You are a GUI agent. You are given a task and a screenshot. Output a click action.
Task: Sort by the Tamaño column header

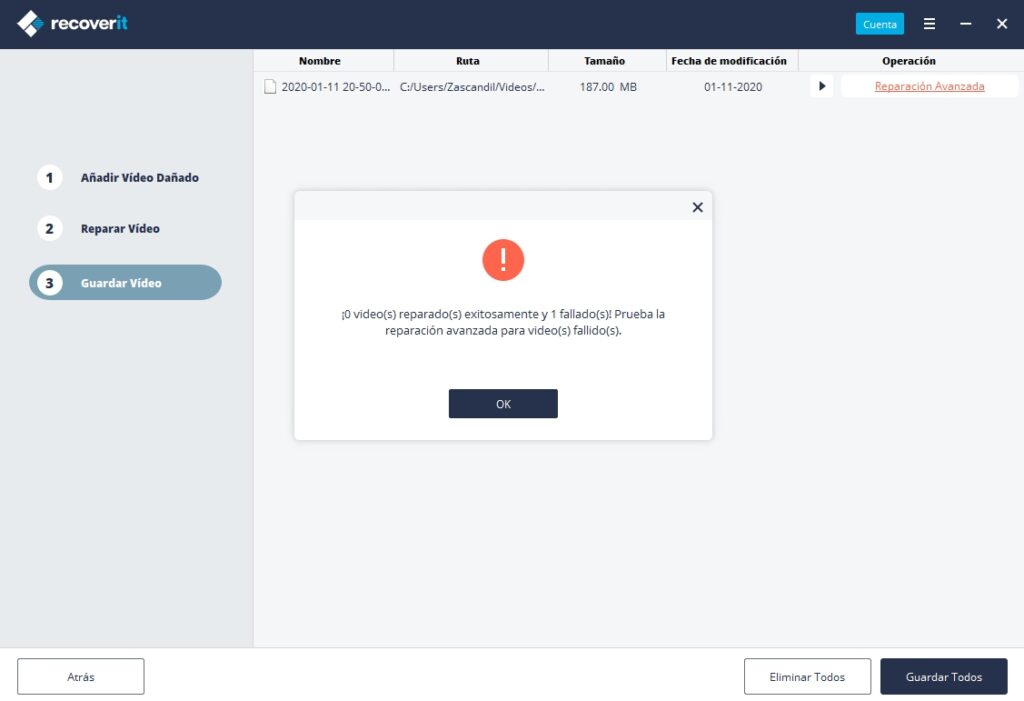coord(605,61)
